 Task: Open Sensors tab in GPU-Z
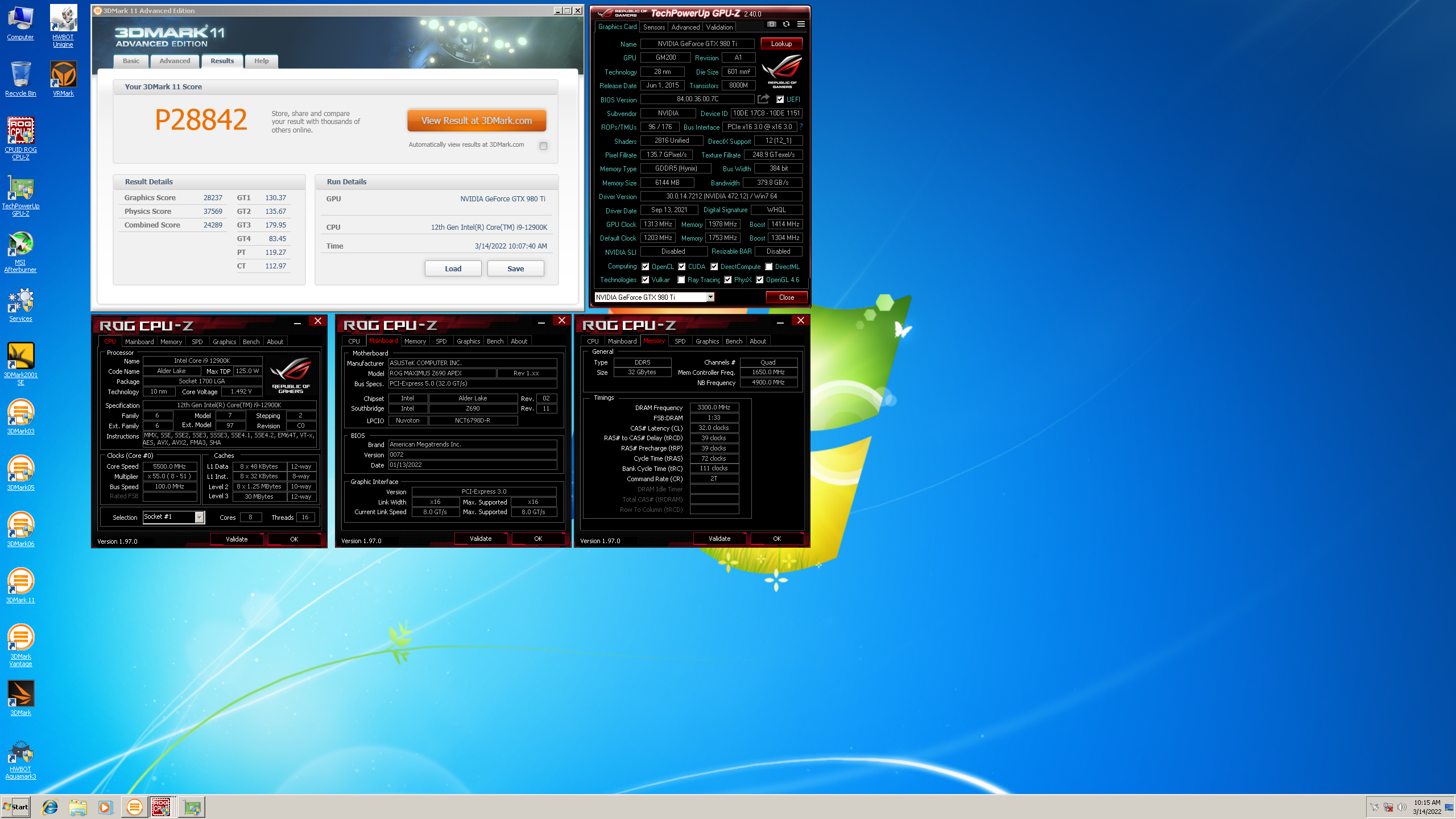[x=654, y=27]
